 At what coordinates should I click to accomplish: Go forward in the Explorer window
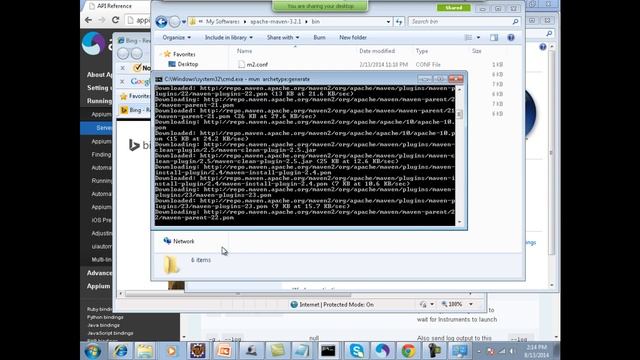coord(174,22)
